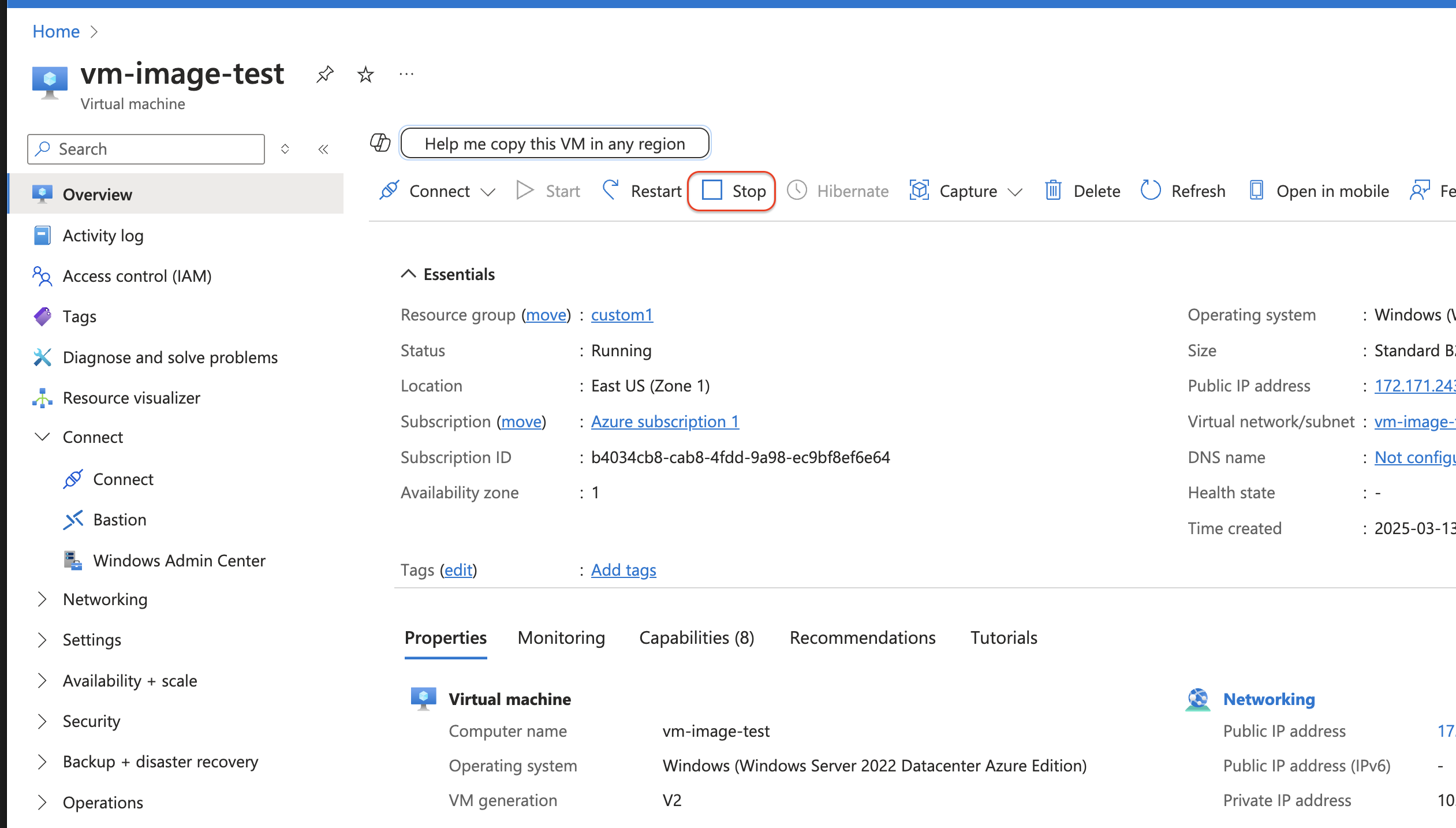Image resolution: width=1456 pixels, height=828 pixels.
Task: Open Not configured DNS name link
Action: [x=1415, y=457]
